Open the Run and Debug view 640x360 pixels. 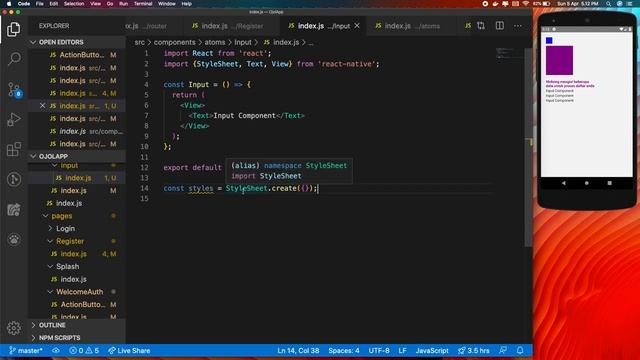[14, 120]
